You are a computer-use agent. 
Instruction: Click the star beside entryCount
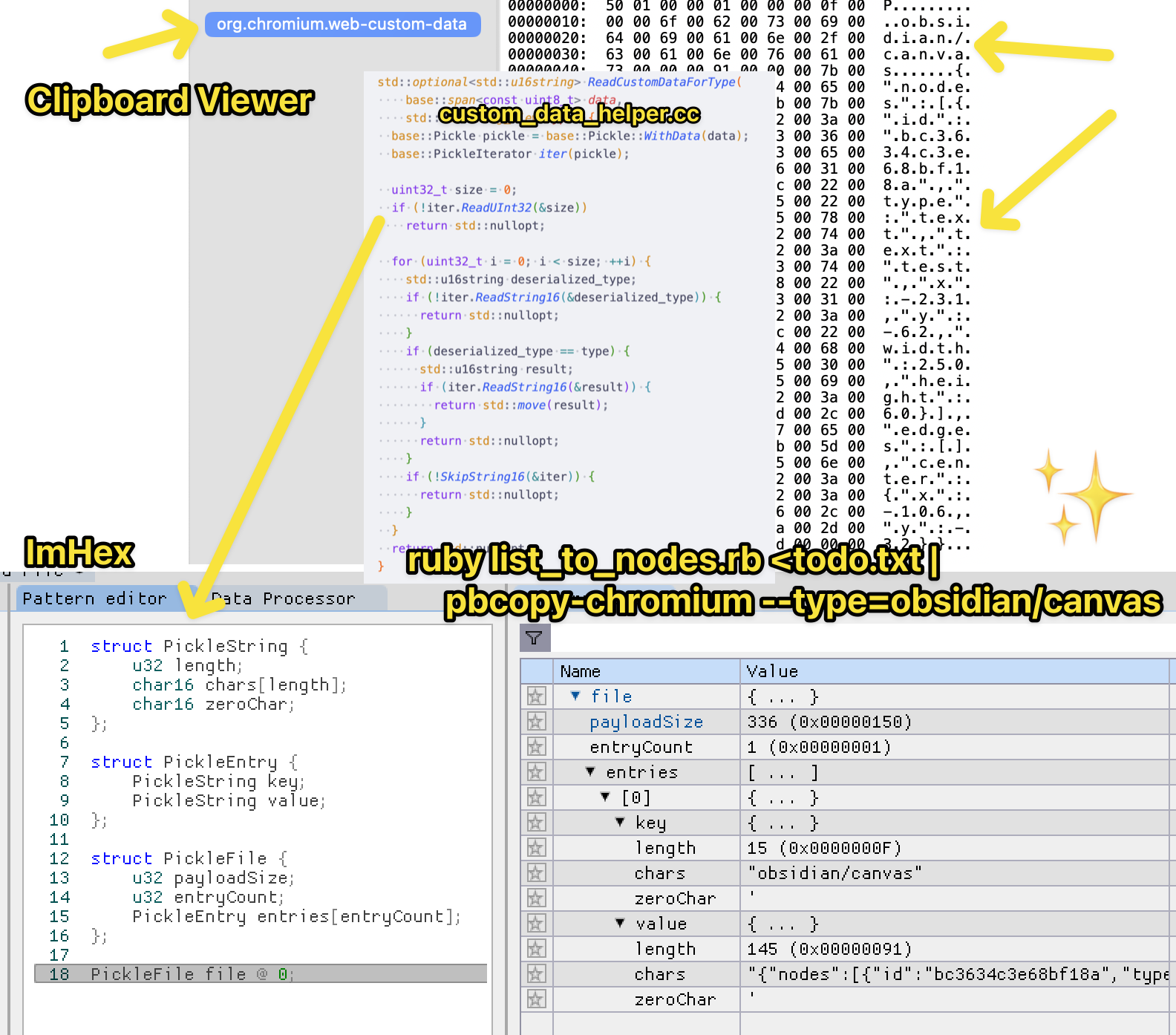(x=536, y=747)
